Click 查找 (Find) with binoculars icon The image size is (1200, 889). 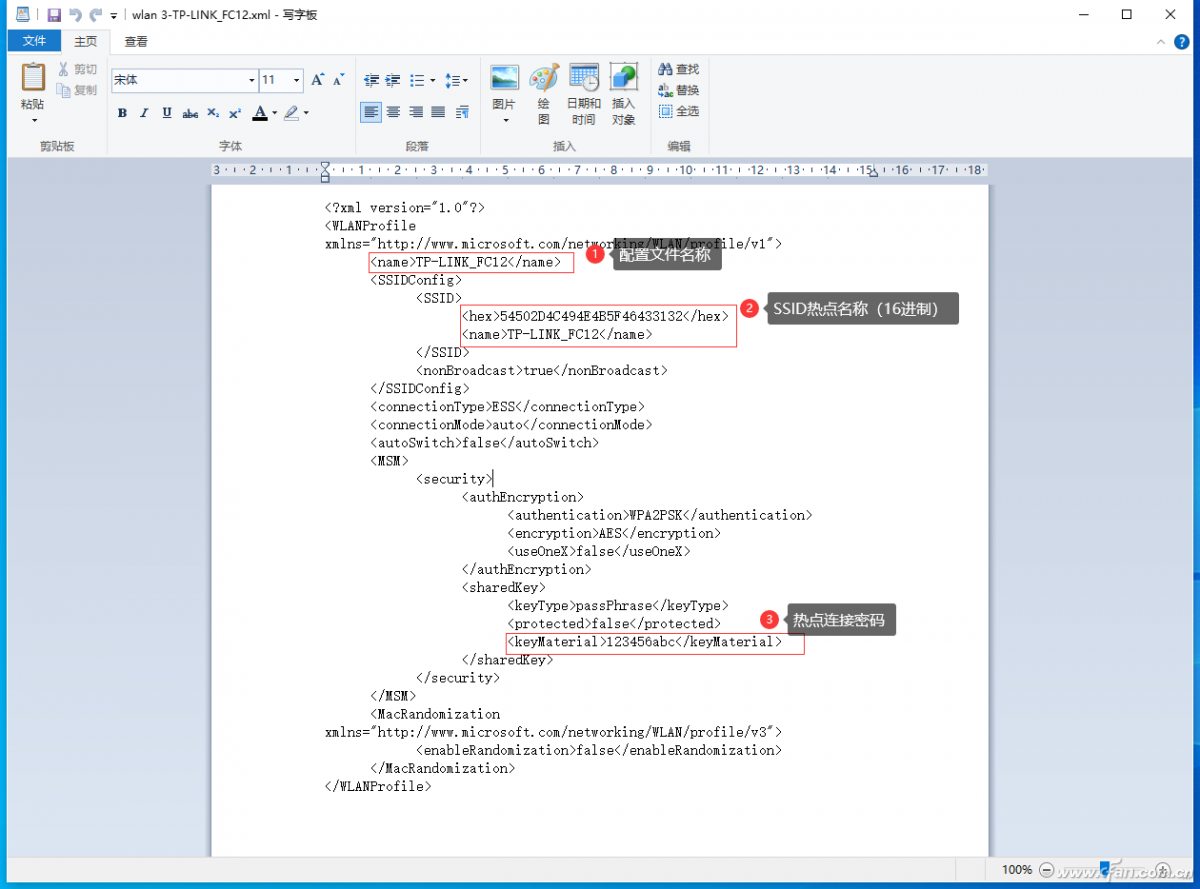[x=679, y=69]
